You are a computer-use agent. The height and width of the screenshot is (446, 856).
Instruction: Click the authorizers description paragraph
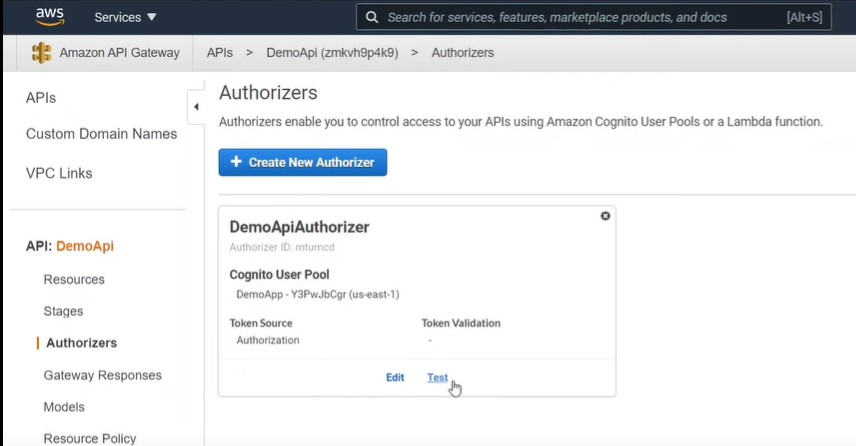point(521,122)
